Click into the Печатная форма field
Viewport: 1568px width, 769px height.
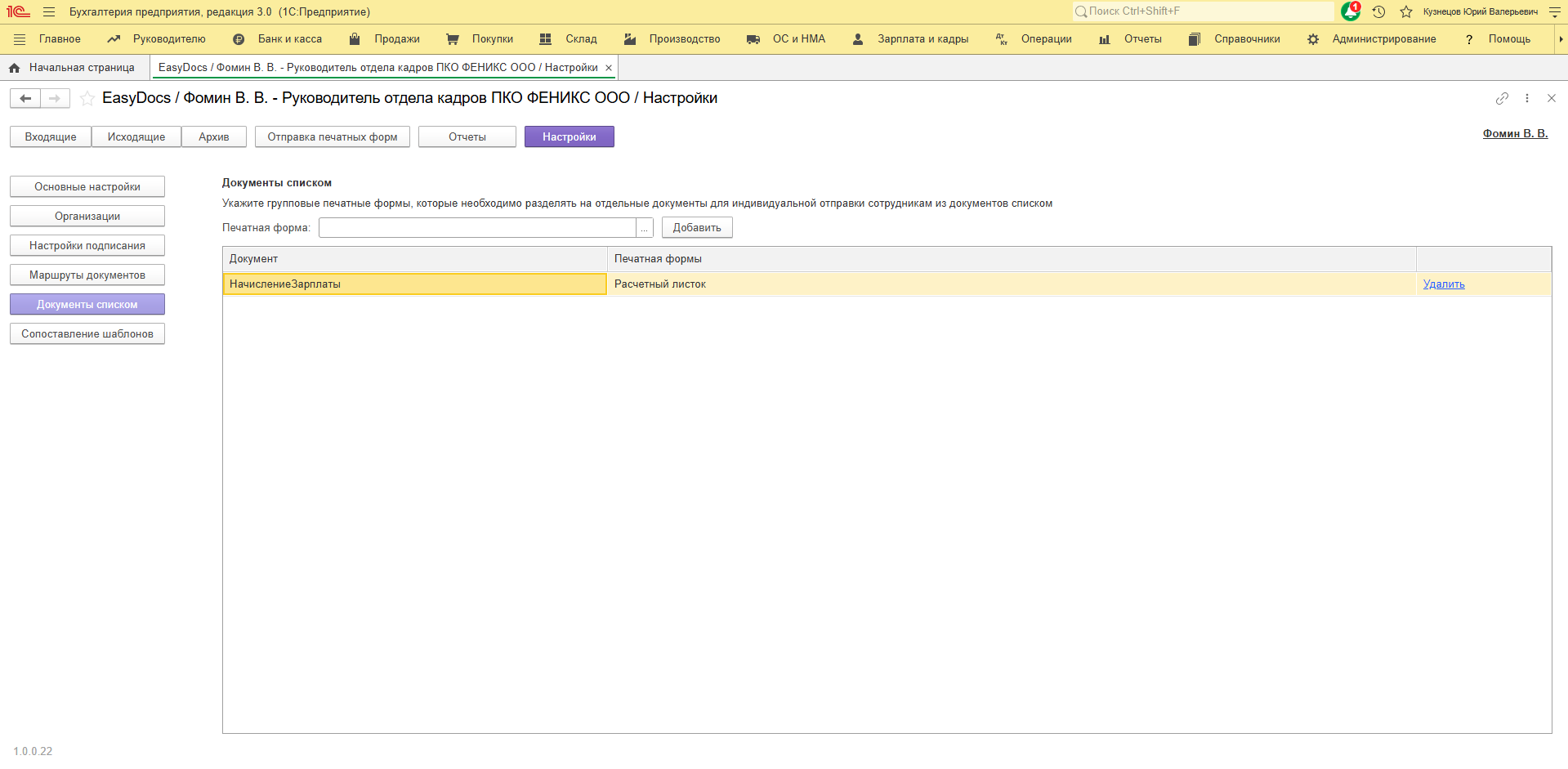477,228
